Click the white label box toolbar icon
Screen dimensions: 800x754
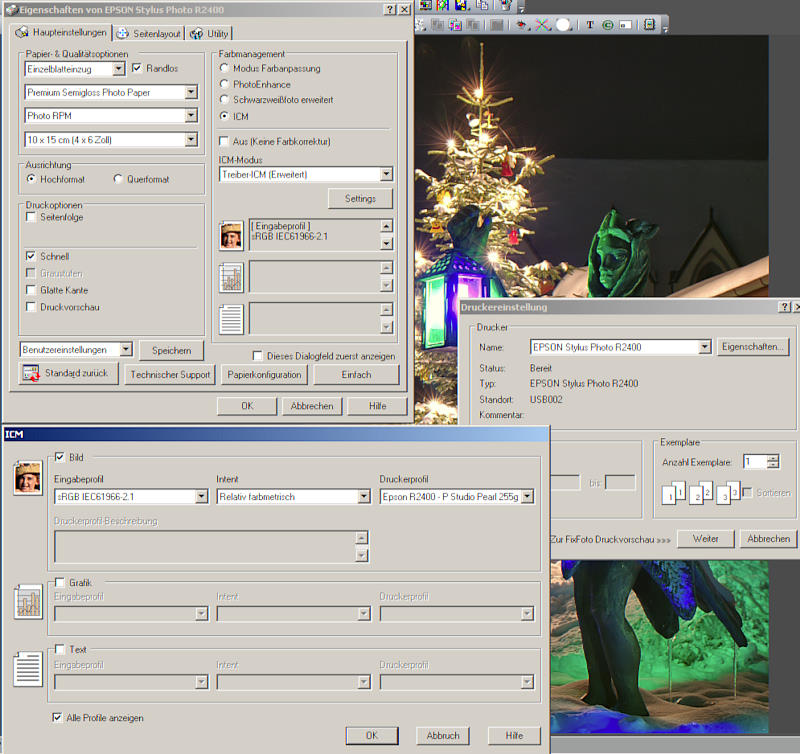coord(626,24)
